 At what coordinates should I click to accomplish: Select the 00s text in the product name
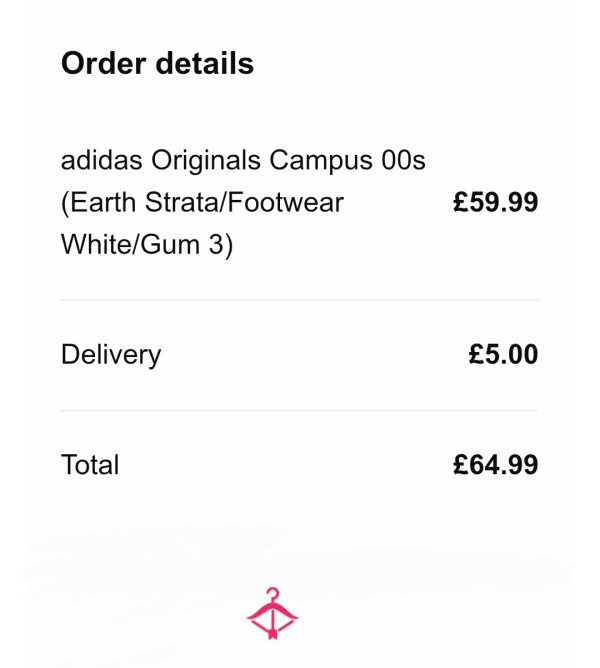(403, 160)
